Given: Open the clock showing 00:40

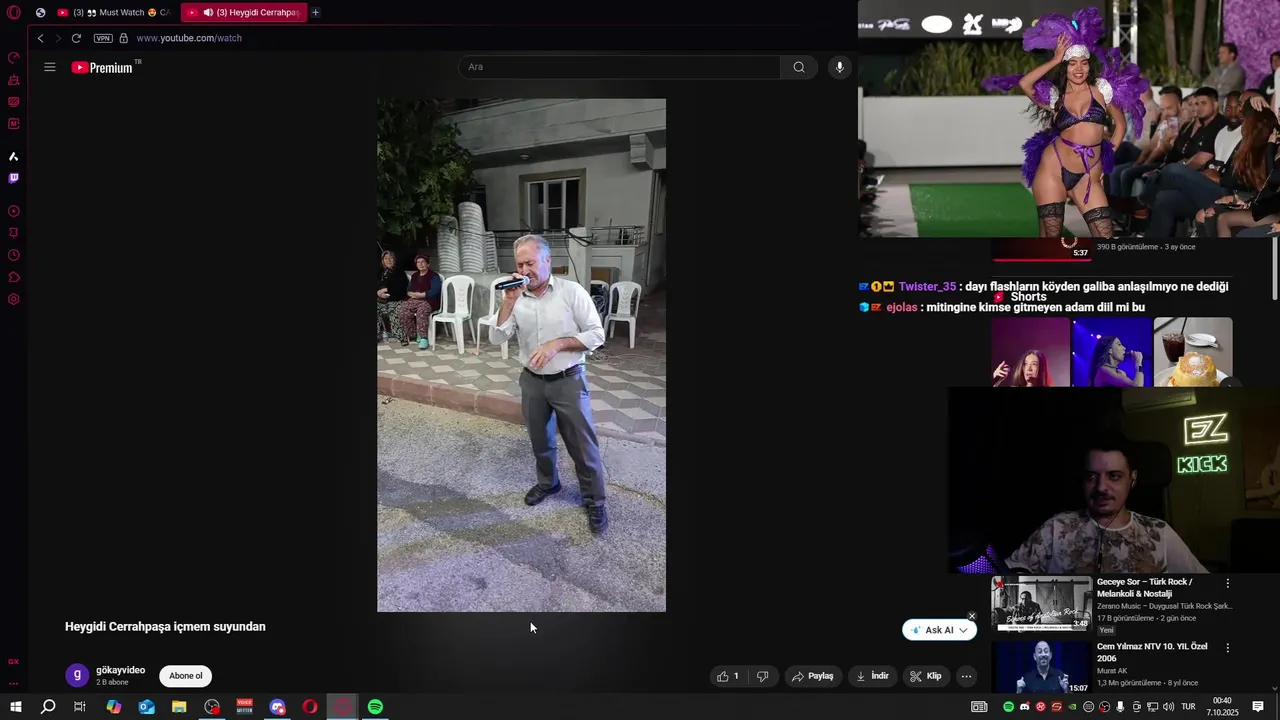Looking at the screenshot, I should (1223, 707).
